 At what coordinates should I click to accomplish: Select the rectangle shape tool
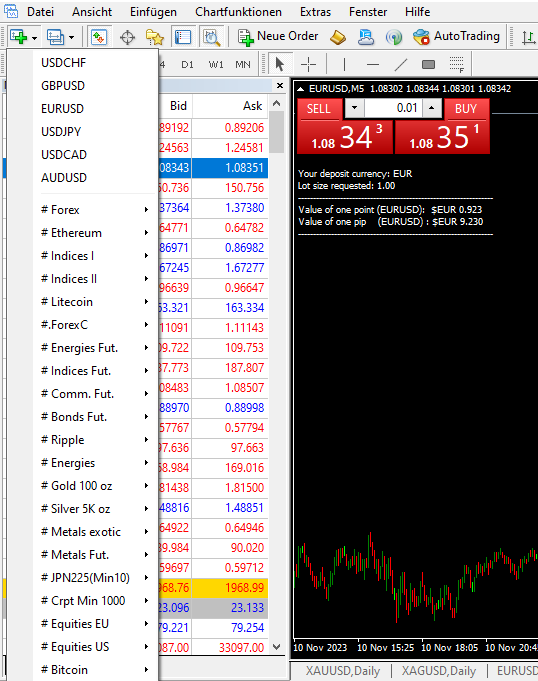[429, 64]
